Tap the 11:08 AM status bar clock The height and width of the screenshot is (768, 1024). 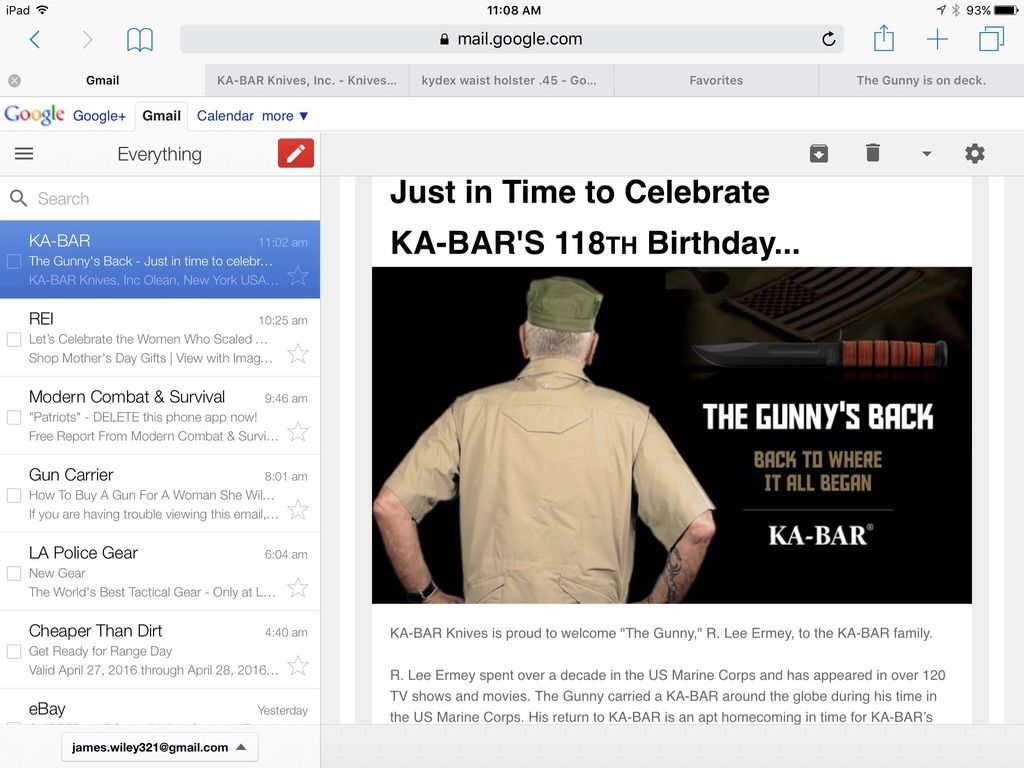[514, 10]
